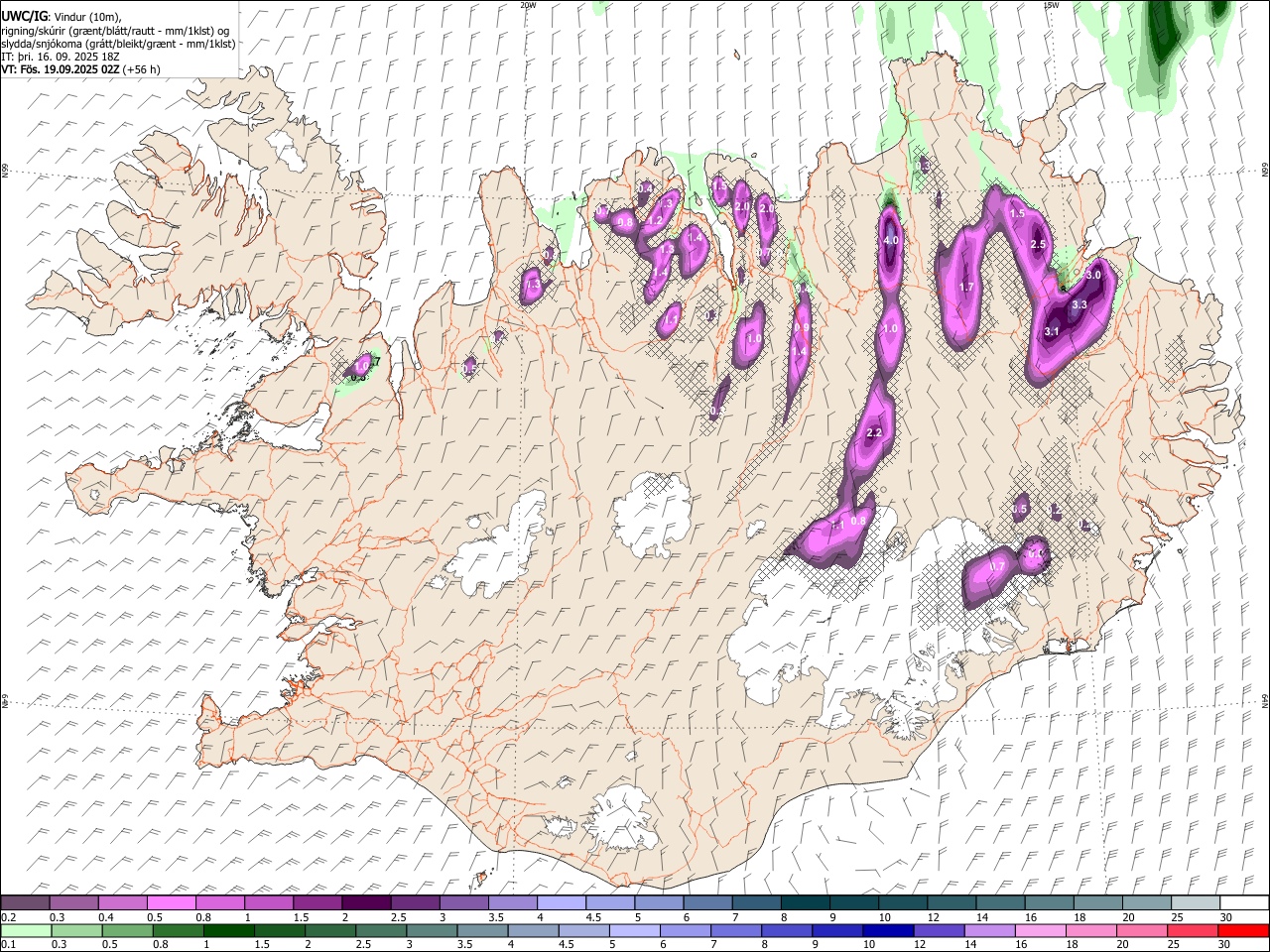Image resolution: width=1270 pixels, height=952 pixels.
Task: Click the 0.1 label in the lower legend
Action: (8, 945)
